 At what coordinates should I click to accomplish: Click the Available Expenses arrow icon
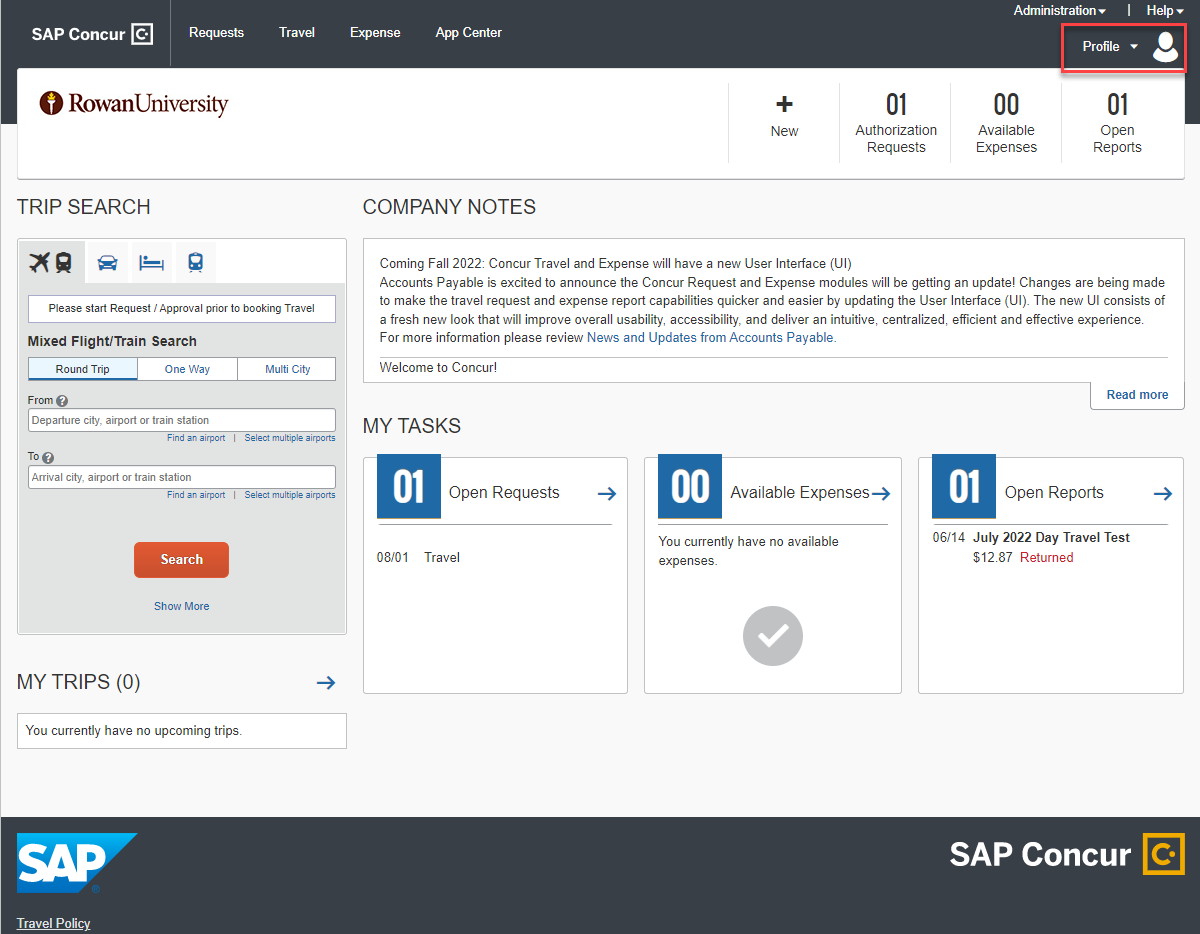tap(881, 494)
